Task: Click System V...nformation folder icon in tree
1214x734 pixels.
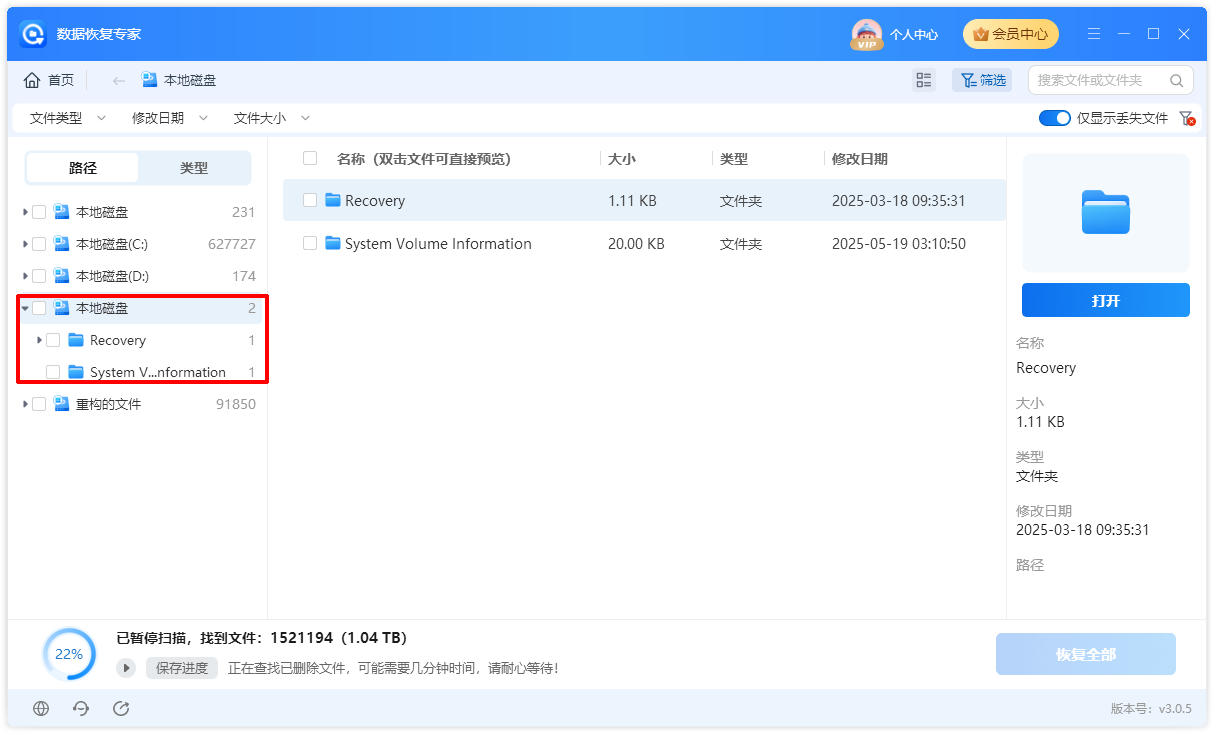Action: pyautogui.click(x=76, y=372)
